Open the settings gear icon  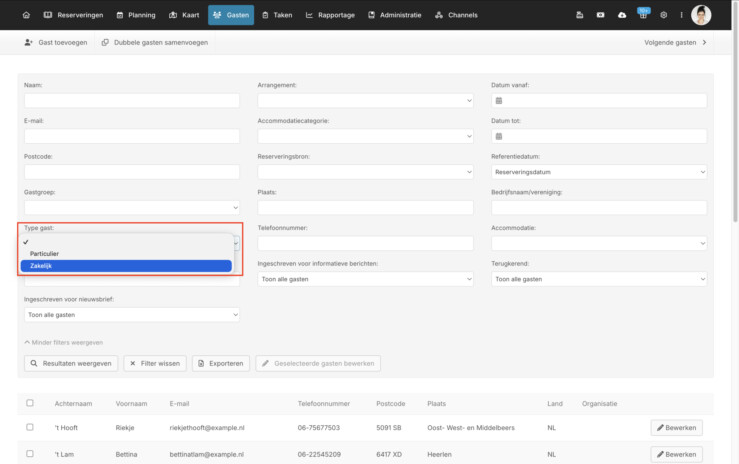click(x=664, y=15)
